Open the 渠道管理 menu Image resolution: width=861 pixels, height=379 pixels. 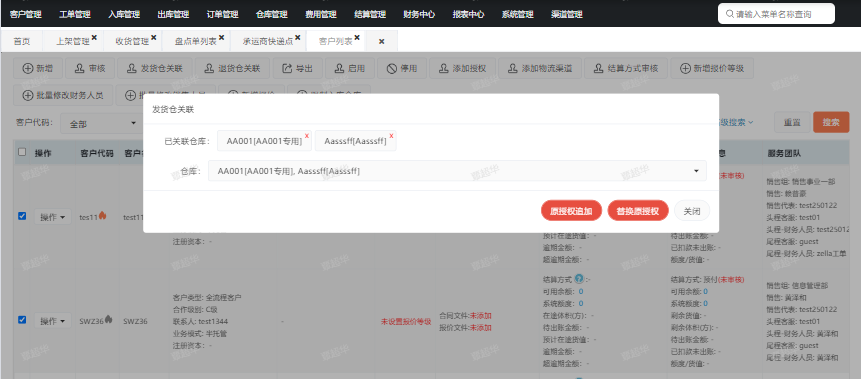click(x=567, y=14)
